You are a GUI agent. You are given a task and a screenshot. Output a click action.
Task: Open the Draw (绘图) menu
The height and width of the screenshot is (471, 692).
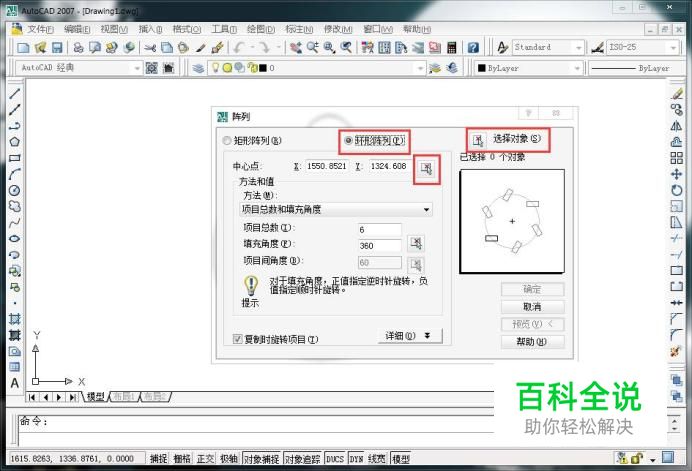pyautogui.click(x=261, y=29)
